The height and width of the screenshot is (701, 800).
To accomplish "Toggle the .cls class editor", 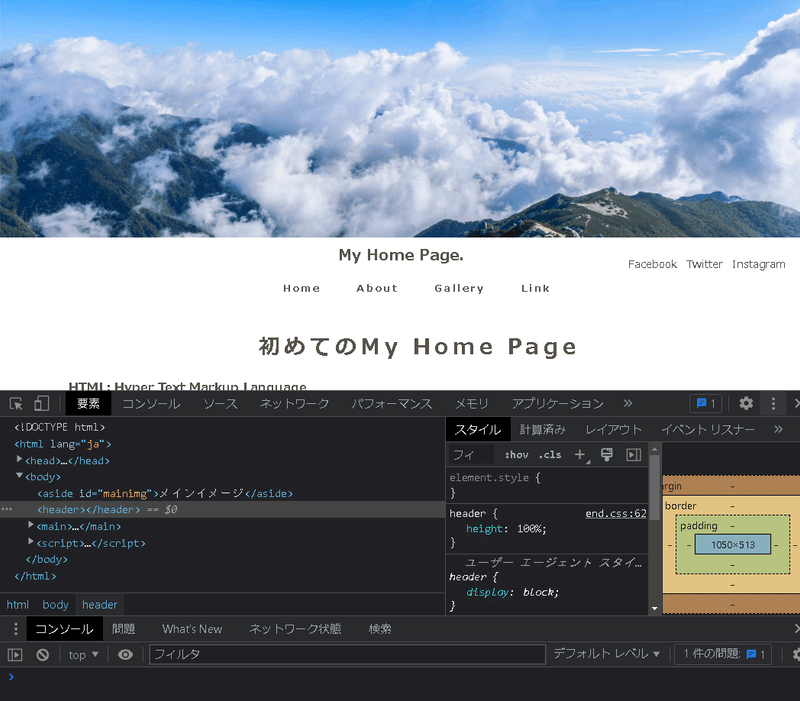I will [x=550, y=455].
